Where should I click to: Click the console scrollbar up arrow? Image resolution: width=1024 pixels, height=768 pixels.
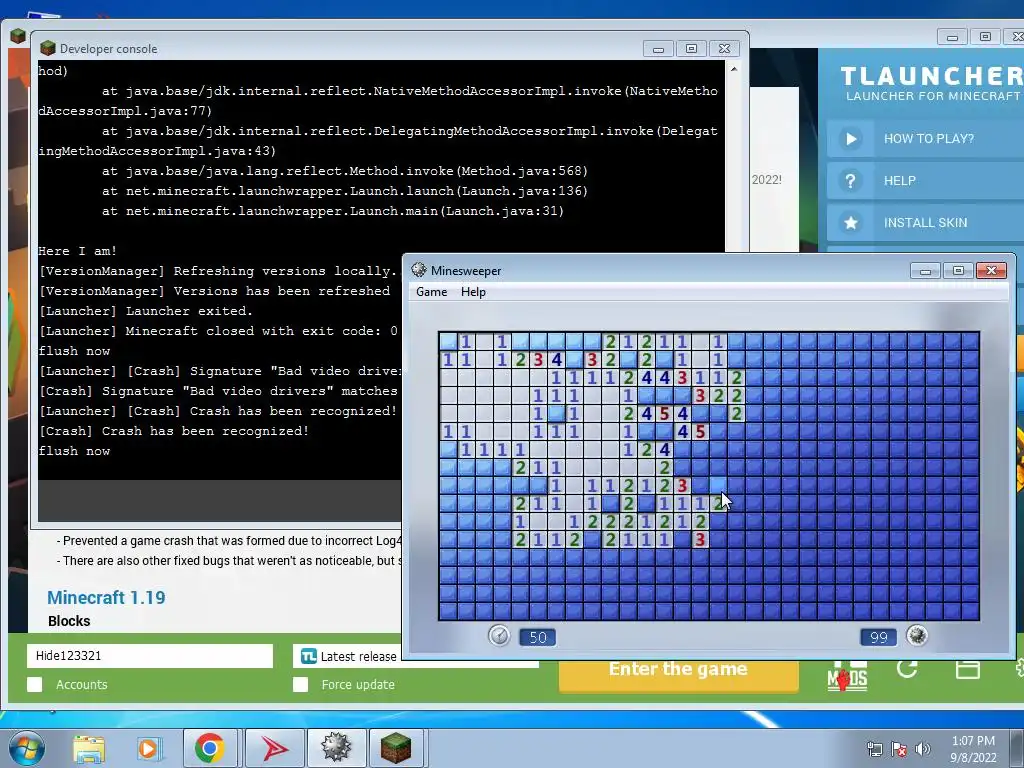734,69
